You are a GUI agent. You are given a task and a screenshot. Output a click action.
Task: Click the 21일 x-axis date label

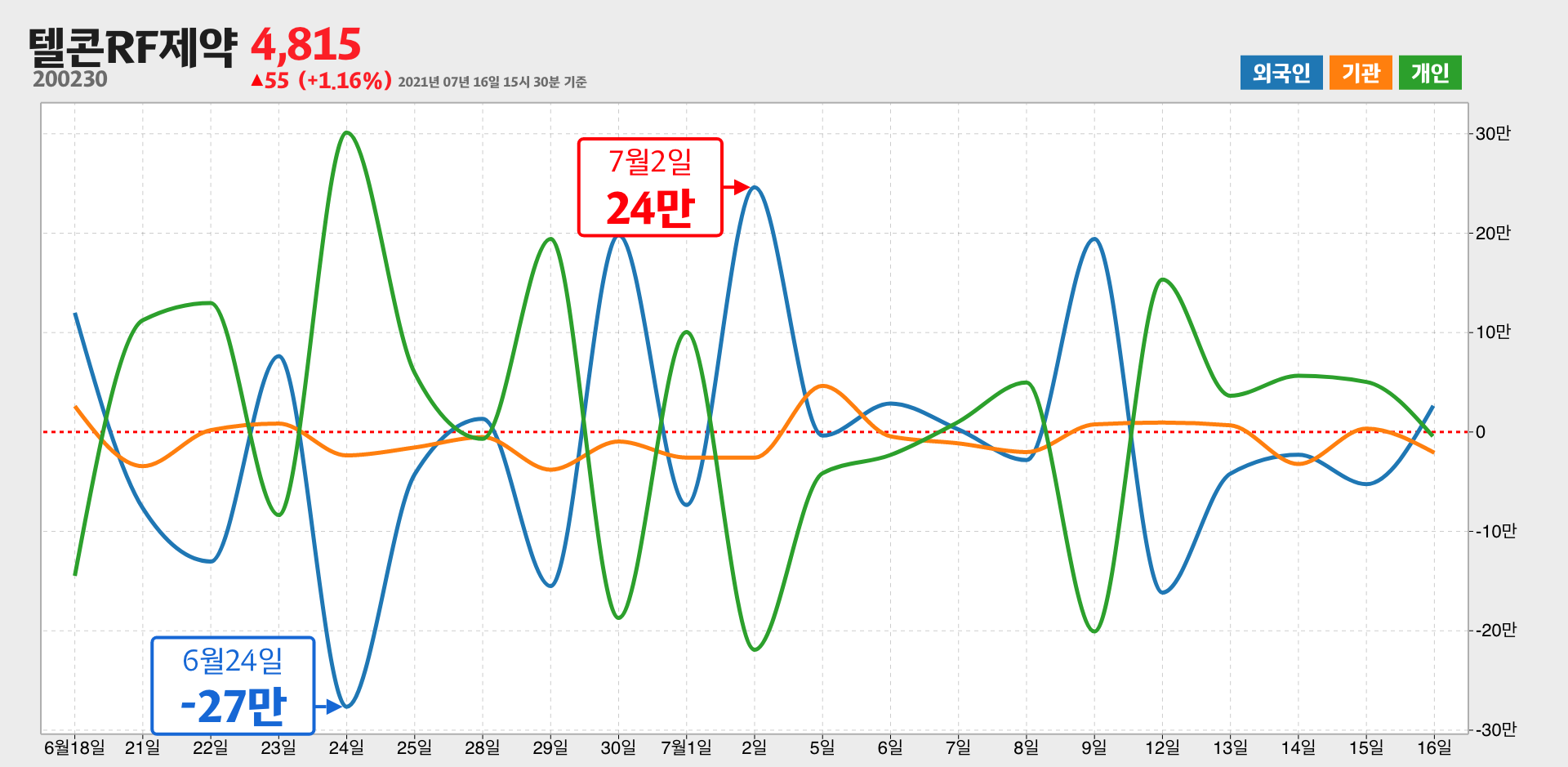pos(142,747)
